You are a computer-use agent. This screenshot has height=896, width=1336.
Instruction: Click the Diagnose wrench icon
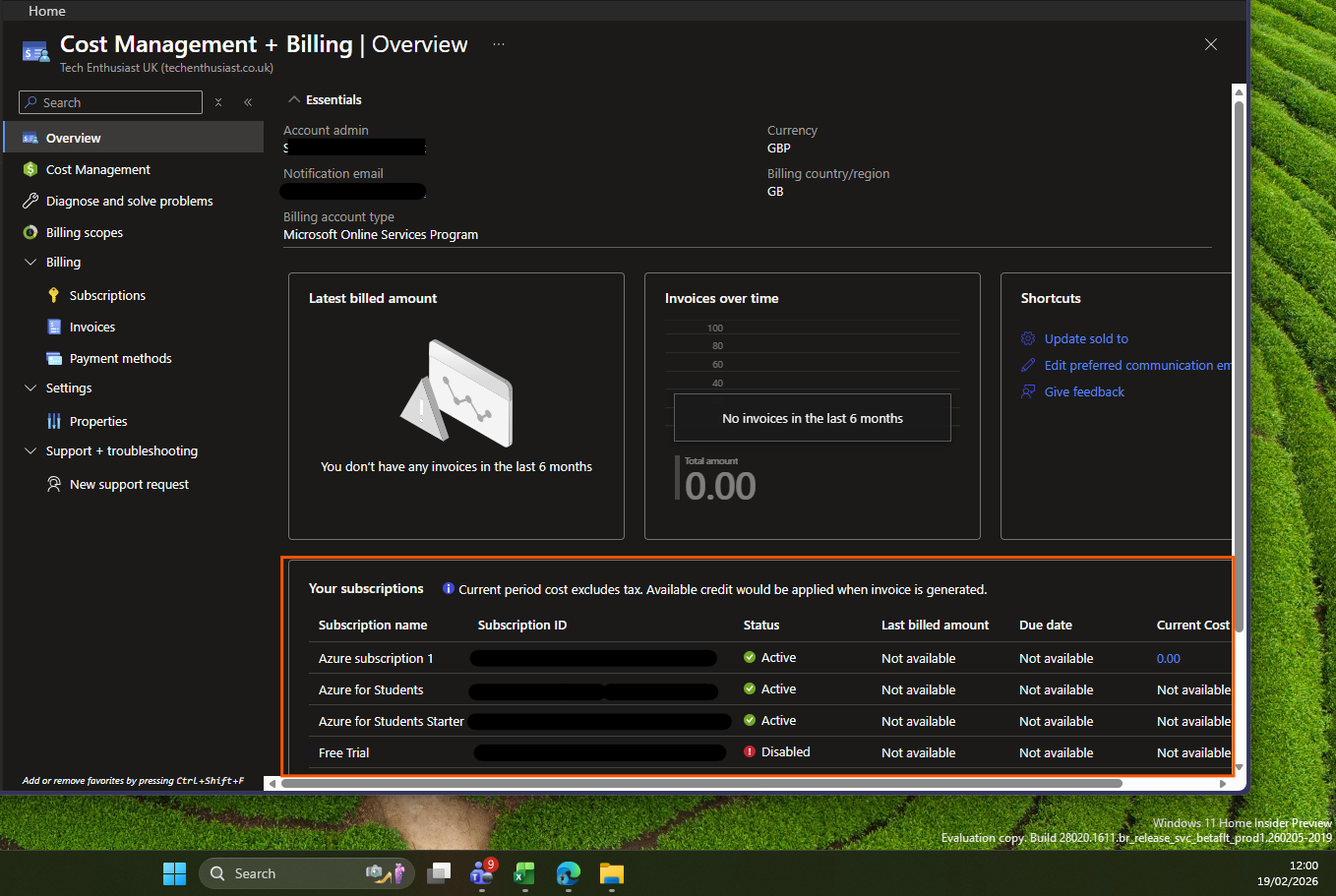pos(30,201)
